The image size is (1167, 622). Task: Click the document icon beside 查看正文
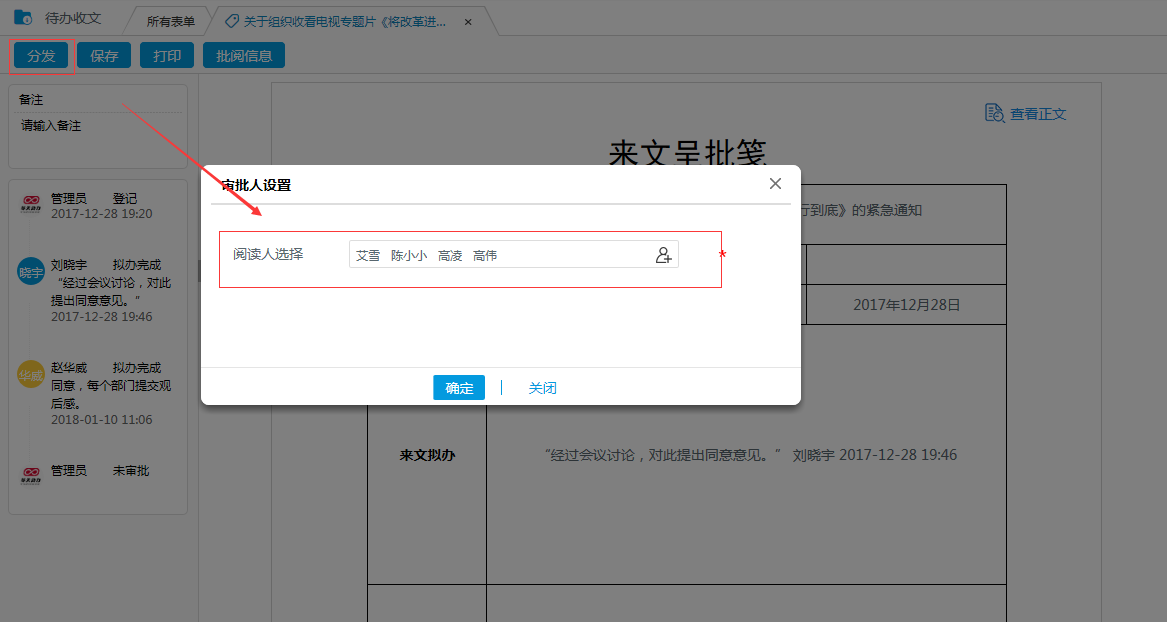pyautogui.click(x=994, y=114)
